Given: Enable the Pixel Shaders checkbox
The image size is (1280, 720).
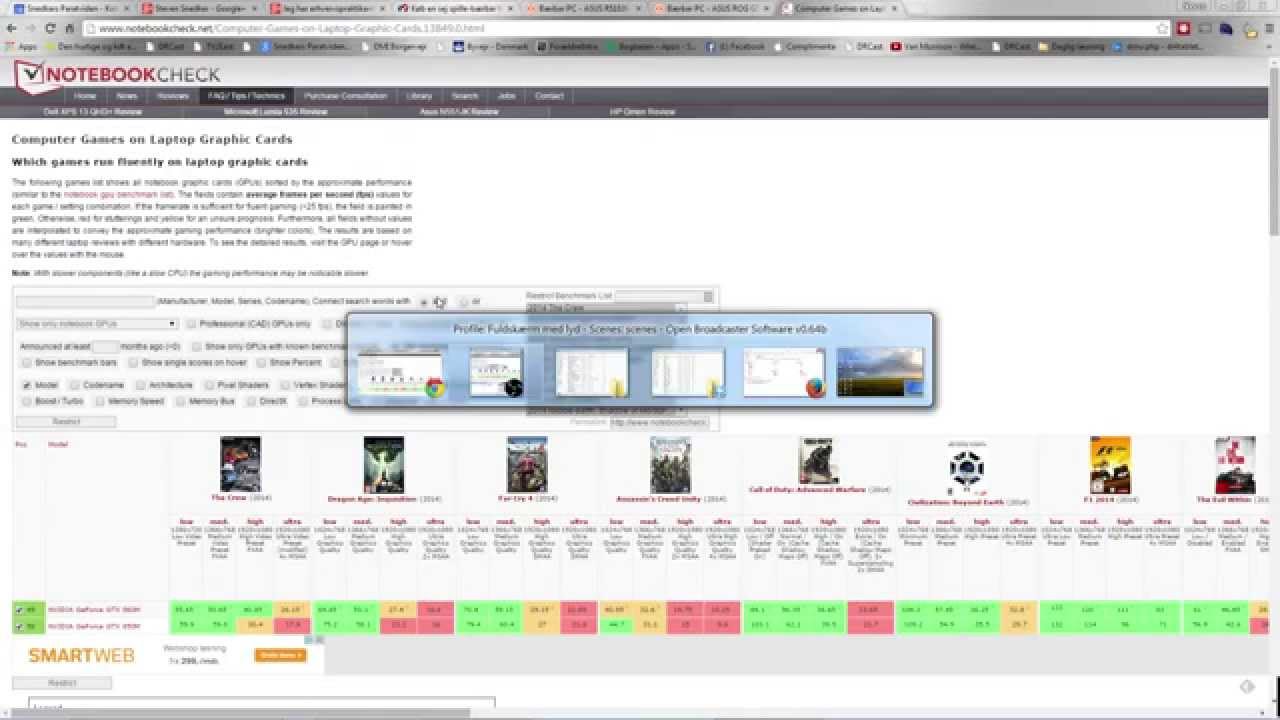Looking at the screenshot, I should point(209,385).
